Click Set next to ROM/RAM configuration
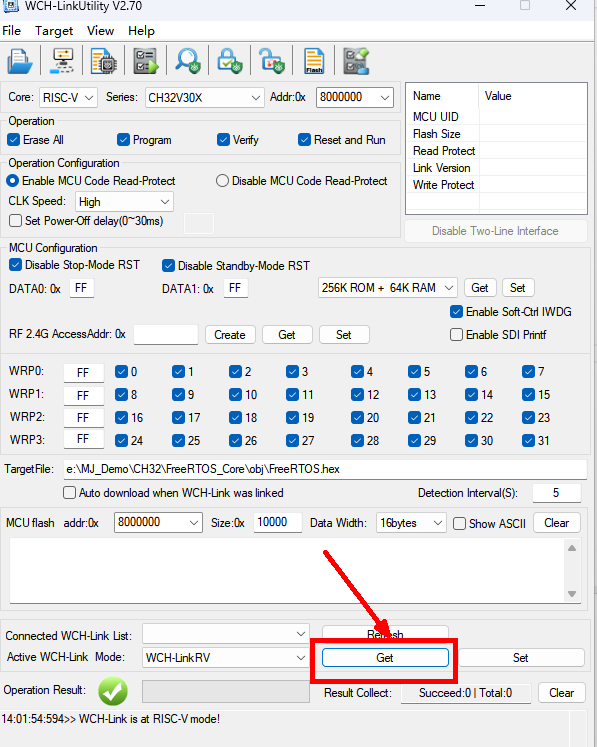597x747 pixels. [x=518, y=288]
